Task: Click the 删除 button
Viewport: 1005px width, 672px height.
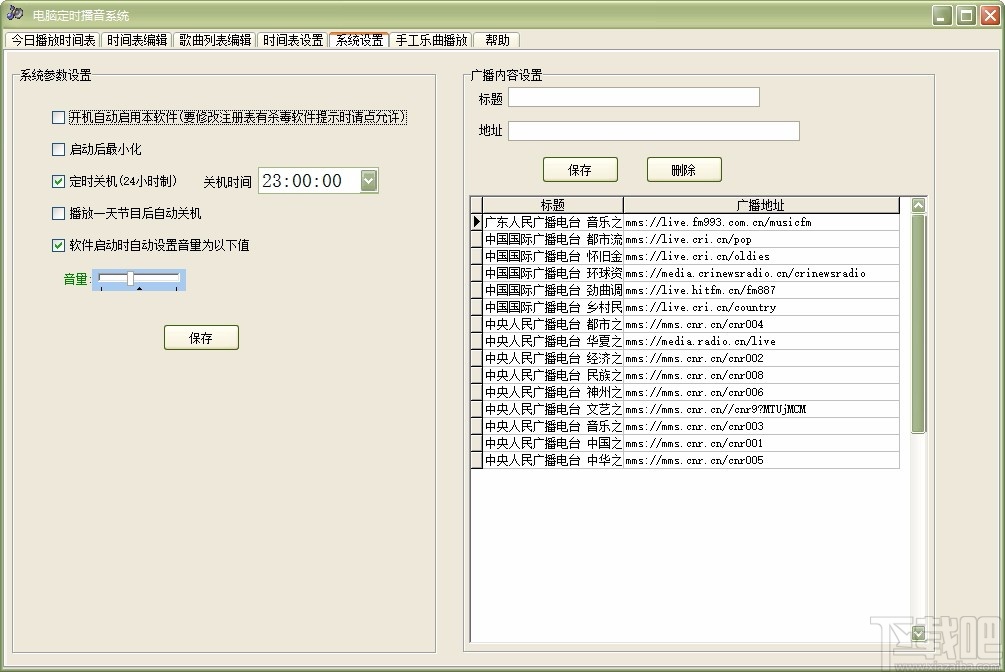Action: pyautogui.click(x=684, y=169)
